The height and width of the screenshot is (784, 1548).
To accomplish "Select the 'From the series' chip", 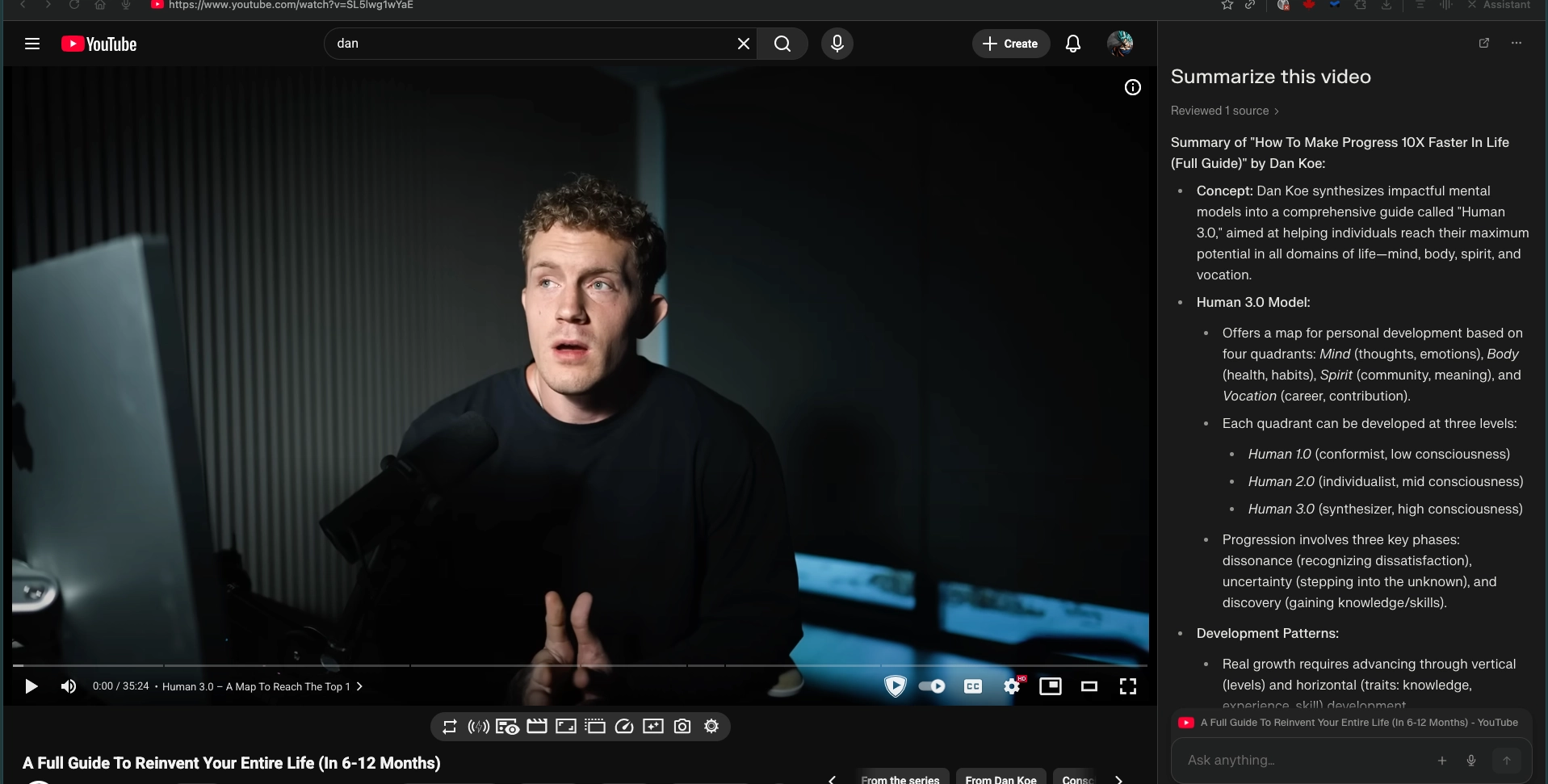I will point(900,777).
